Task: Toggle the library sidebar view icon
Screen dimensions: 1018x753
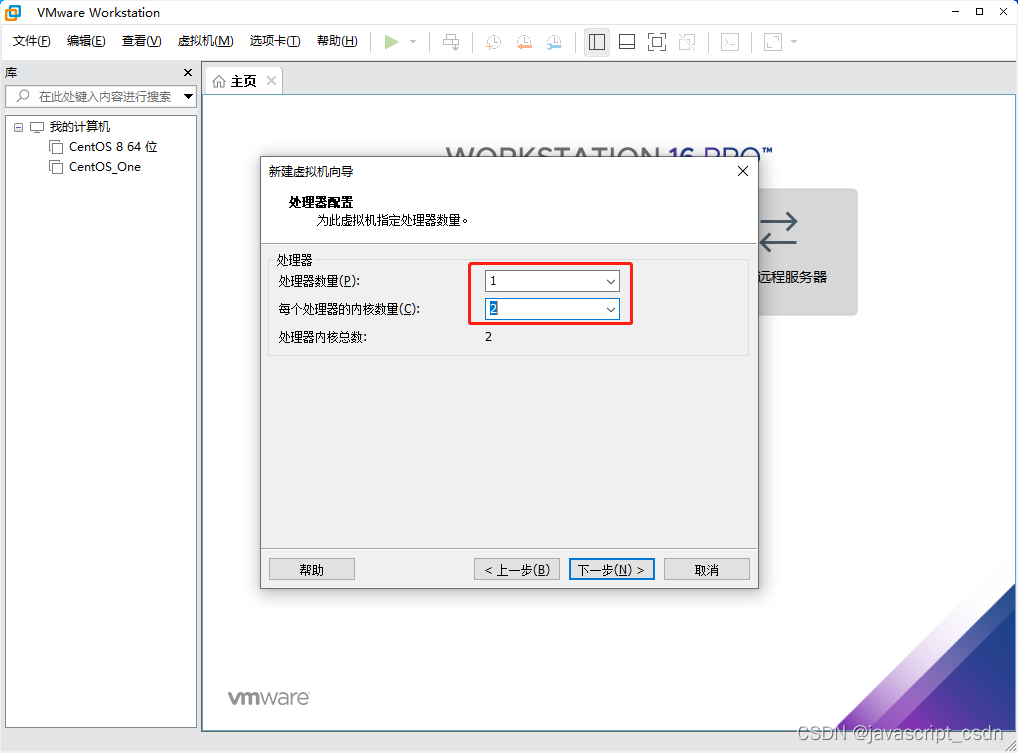Action: tap(597, 42)
